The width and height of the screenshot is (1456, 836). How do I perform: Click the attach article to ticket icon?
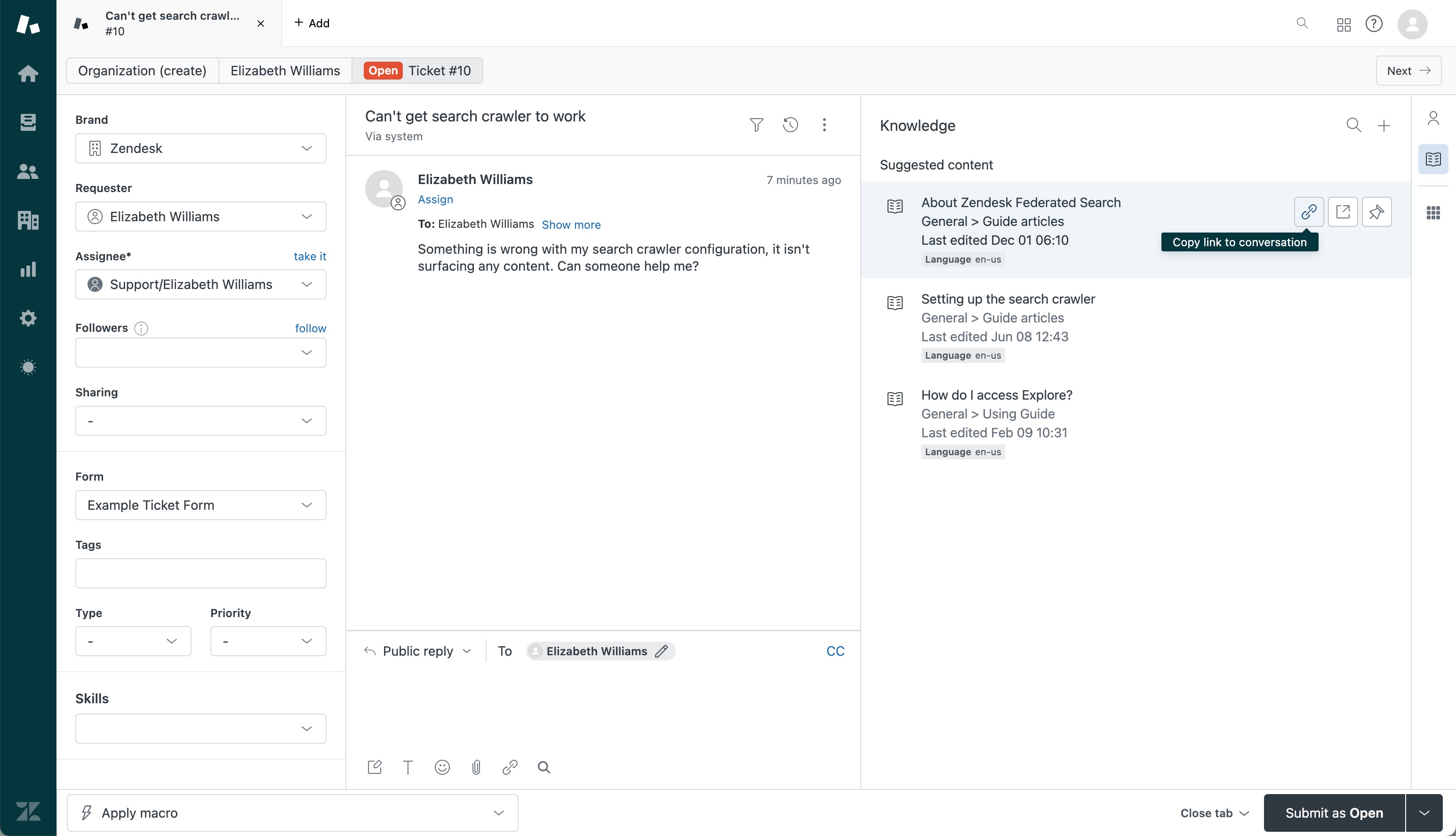coord(1376,212)
